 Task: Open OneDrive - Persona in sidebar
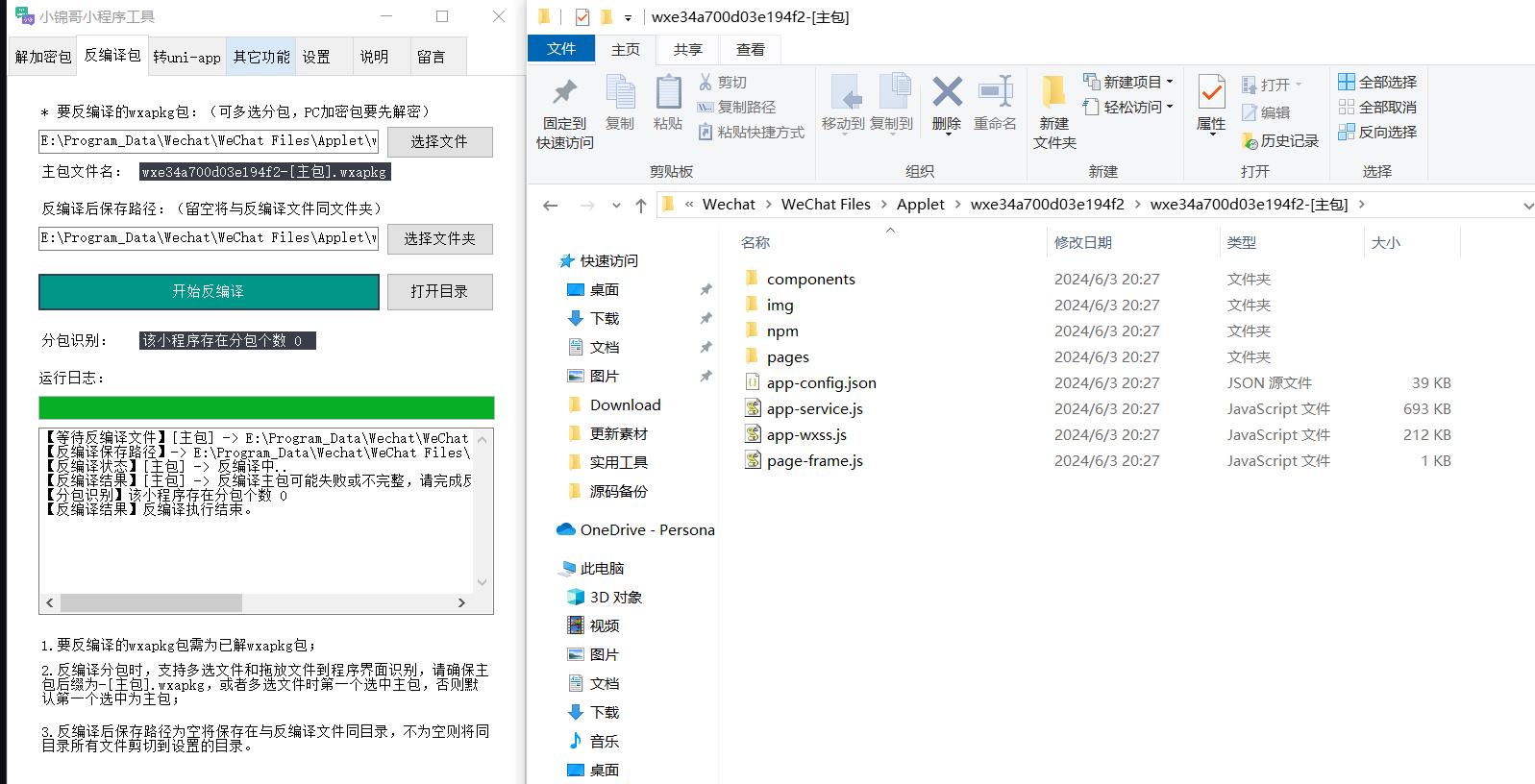(x=635, y=530)
